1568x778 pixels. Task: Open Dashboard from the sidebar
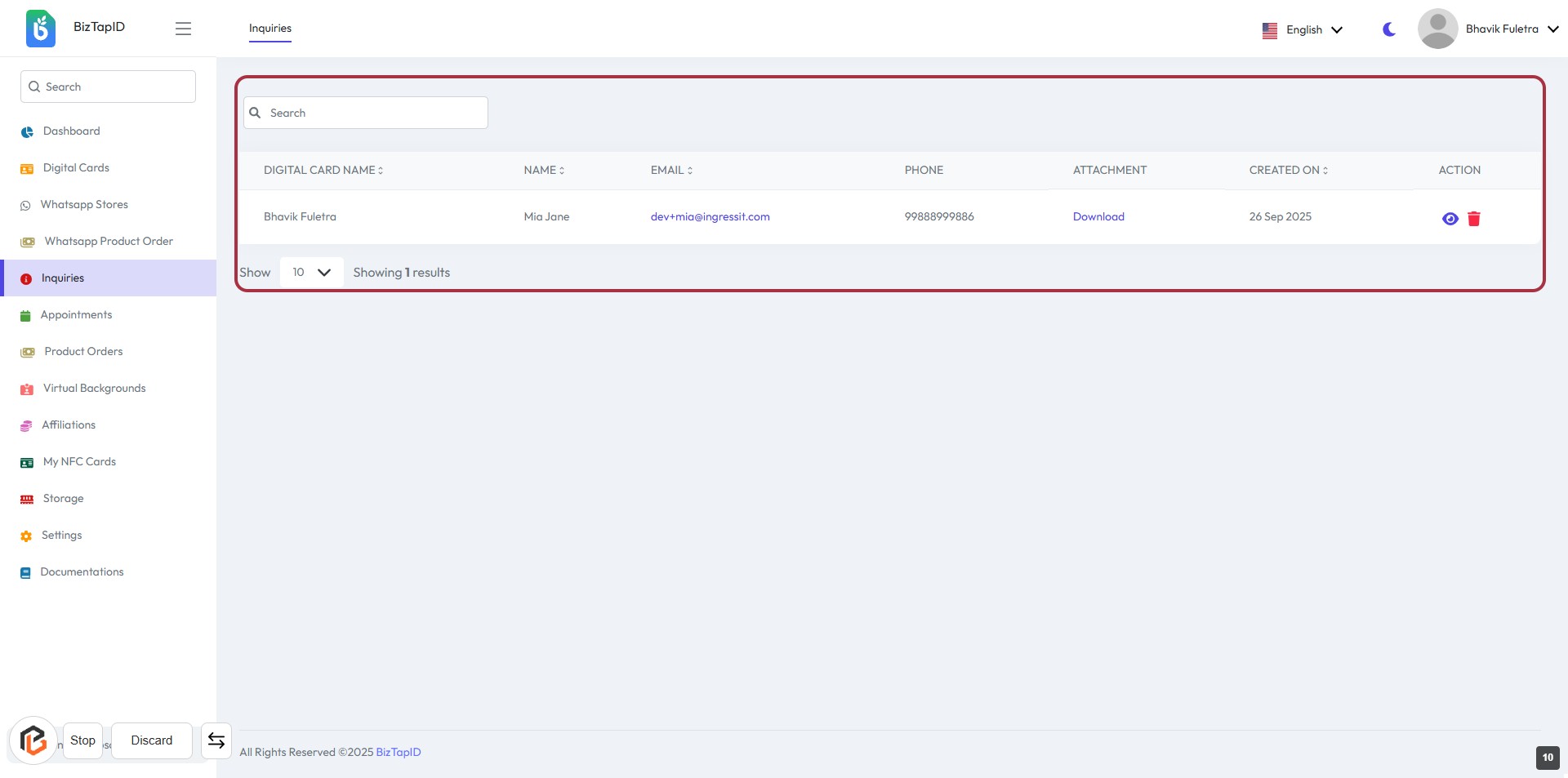[71, 131]
